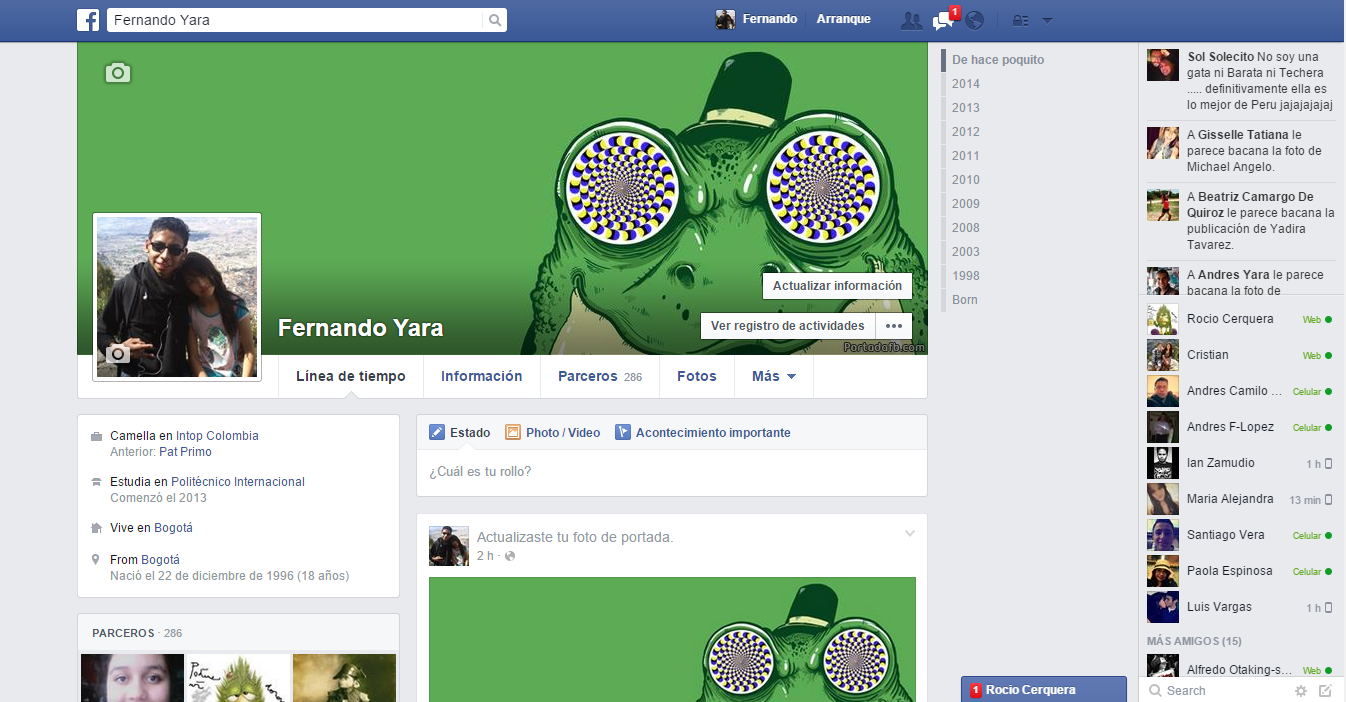Click the Facebook logo in the top bar

(88, 20)
